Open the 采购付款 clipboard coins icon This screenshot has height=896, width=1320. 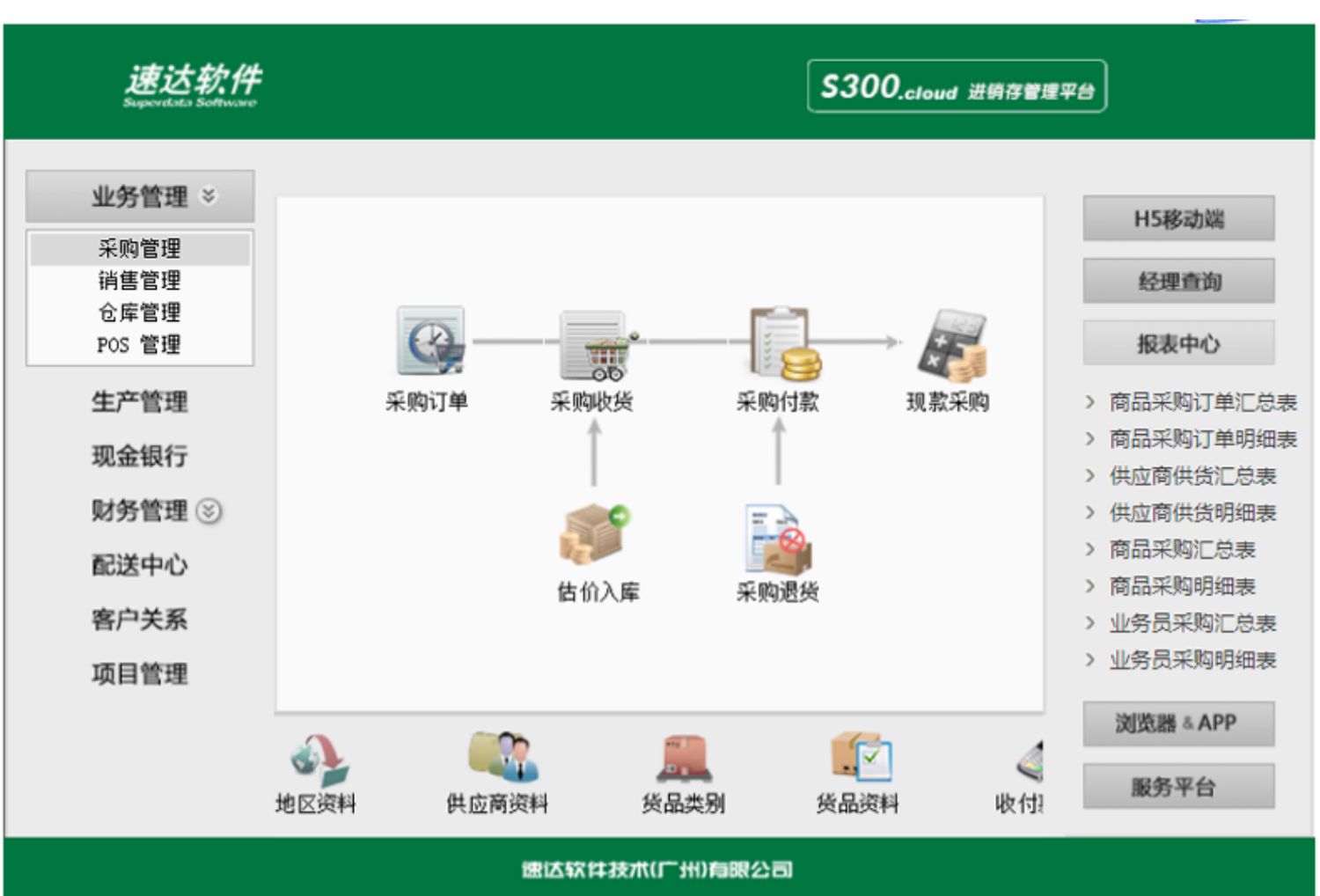click(785, 342)
